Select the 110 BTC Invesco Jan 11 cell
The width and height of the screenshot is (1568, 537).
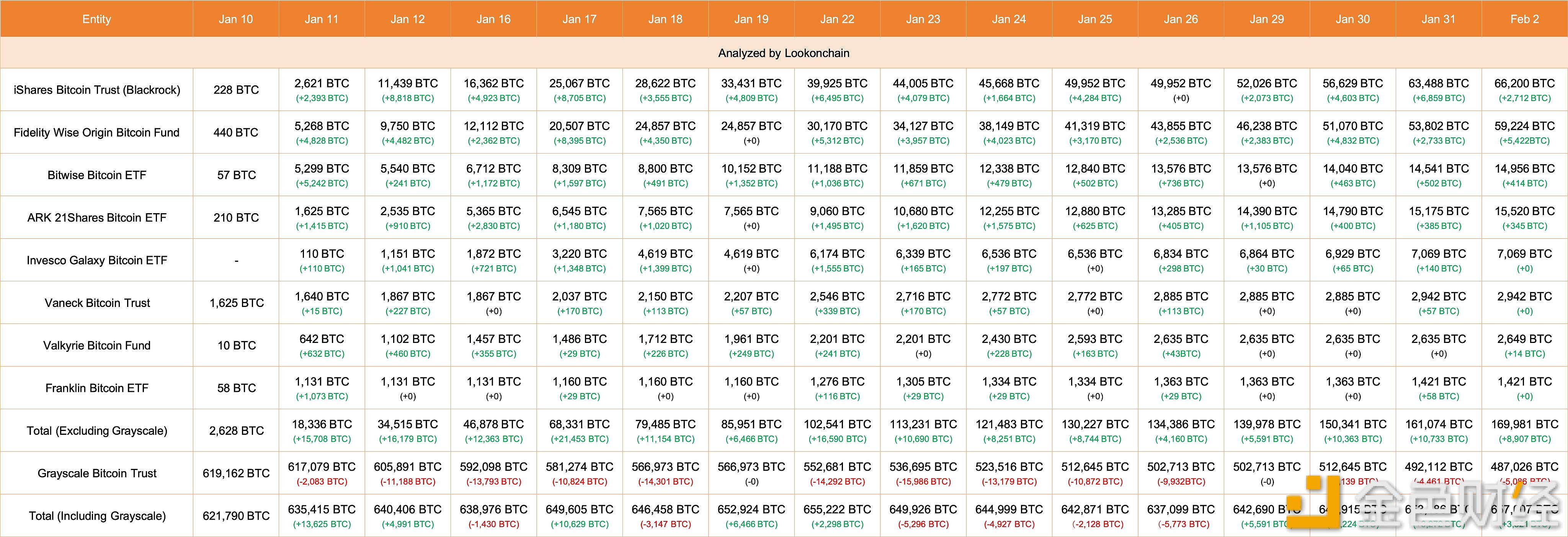(x=322, y=260)
